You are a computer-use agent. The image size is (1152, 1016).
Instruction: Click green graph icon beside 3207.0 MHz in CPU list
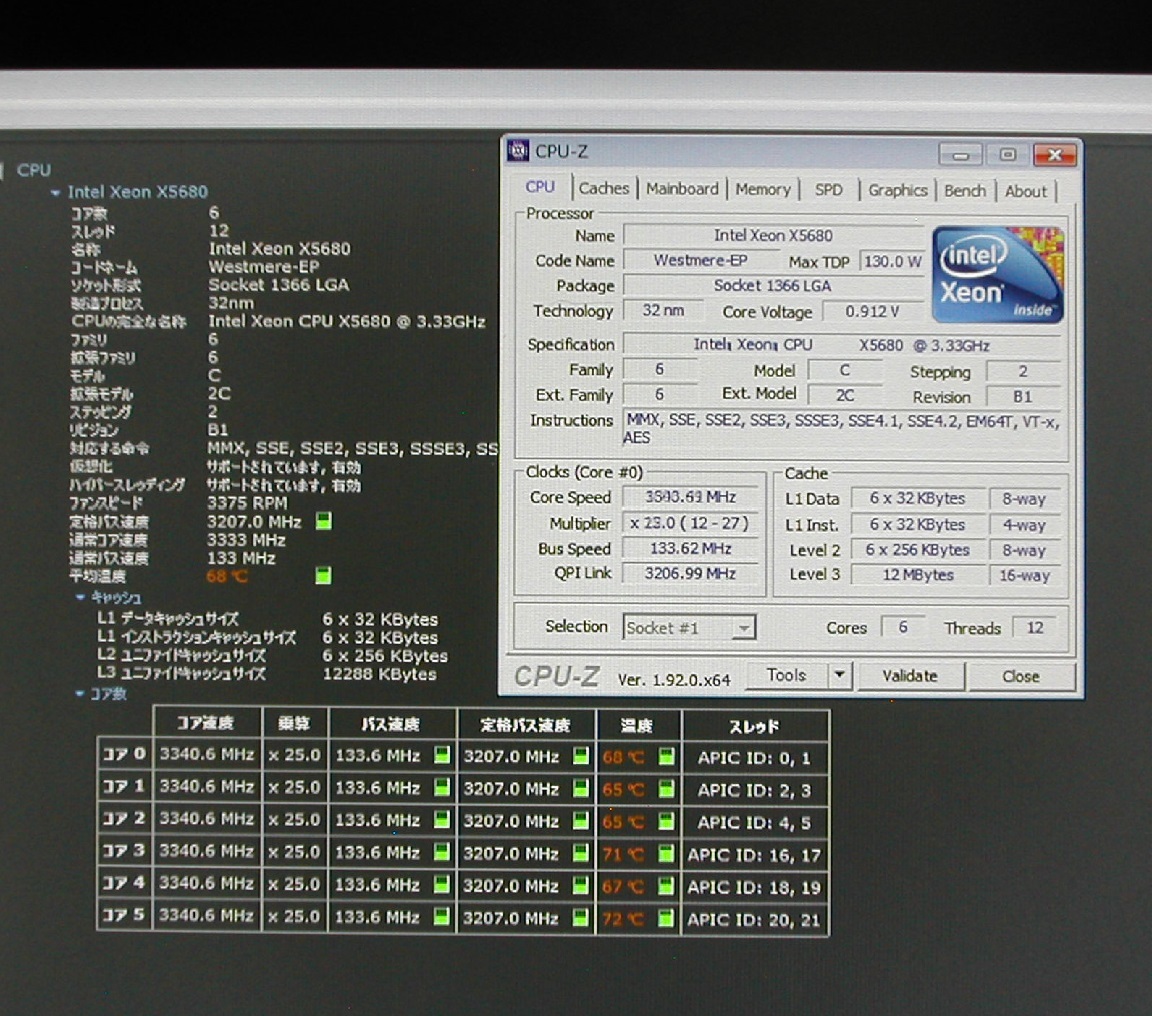pos(323,522)
